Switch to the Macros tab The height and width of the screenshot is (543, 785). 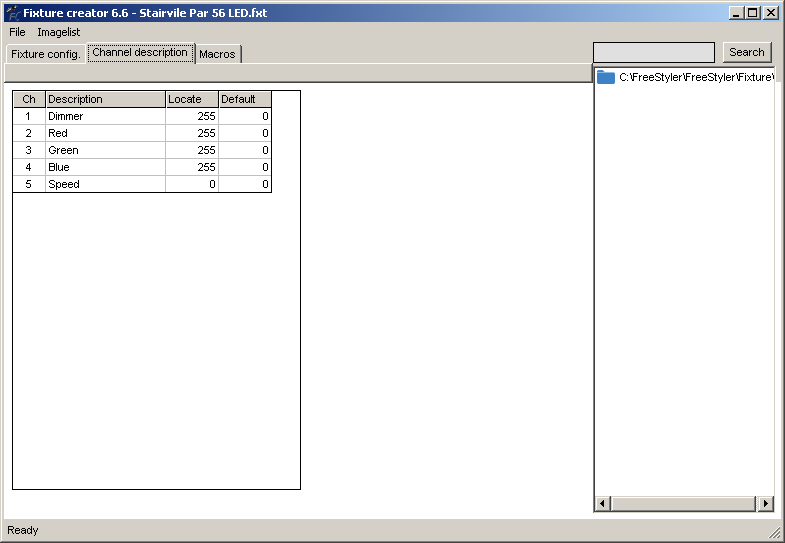coord(217,54)
